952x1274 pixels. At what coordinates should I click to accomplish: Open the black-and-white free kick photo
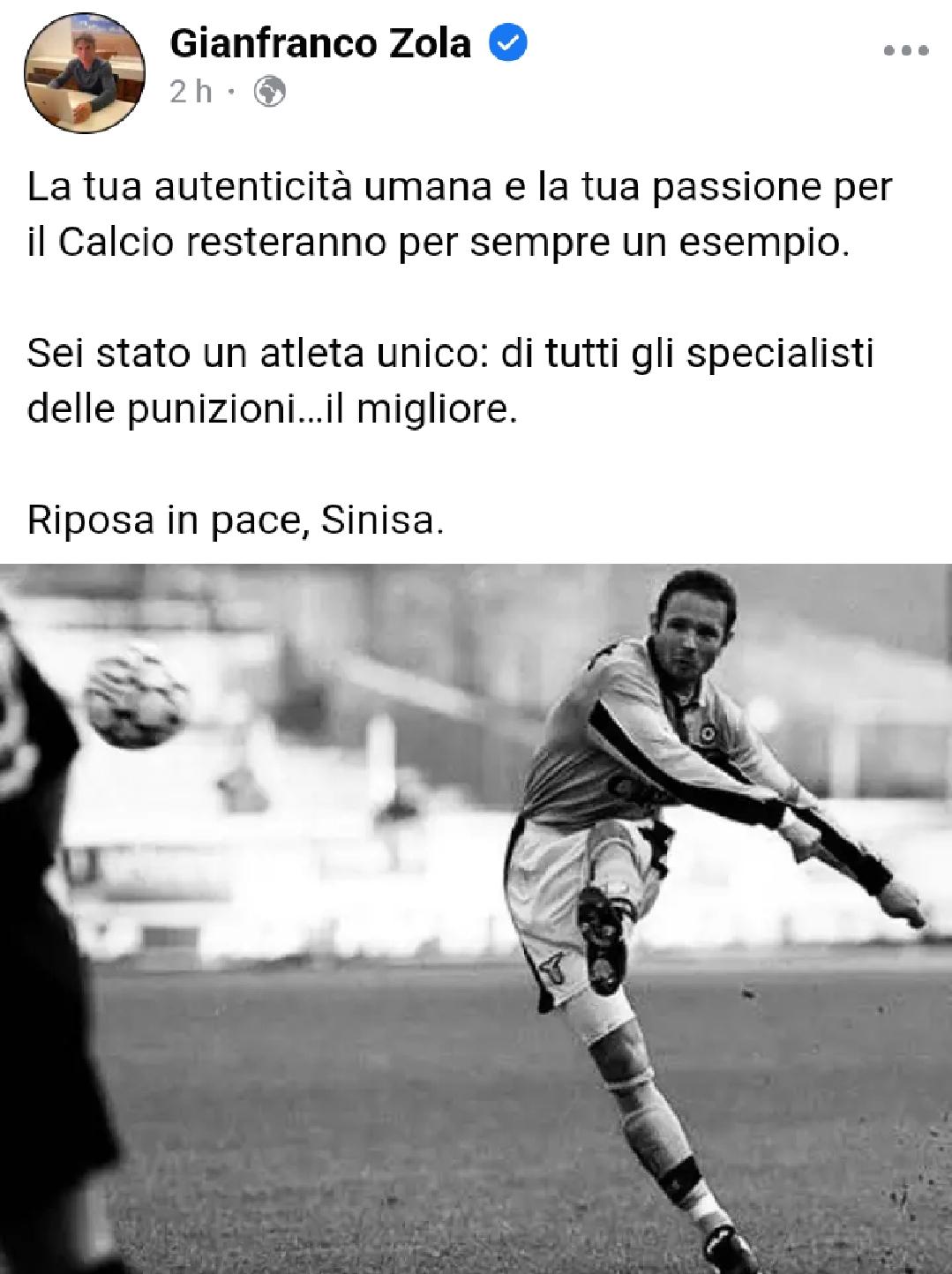(x=476, y=918)
